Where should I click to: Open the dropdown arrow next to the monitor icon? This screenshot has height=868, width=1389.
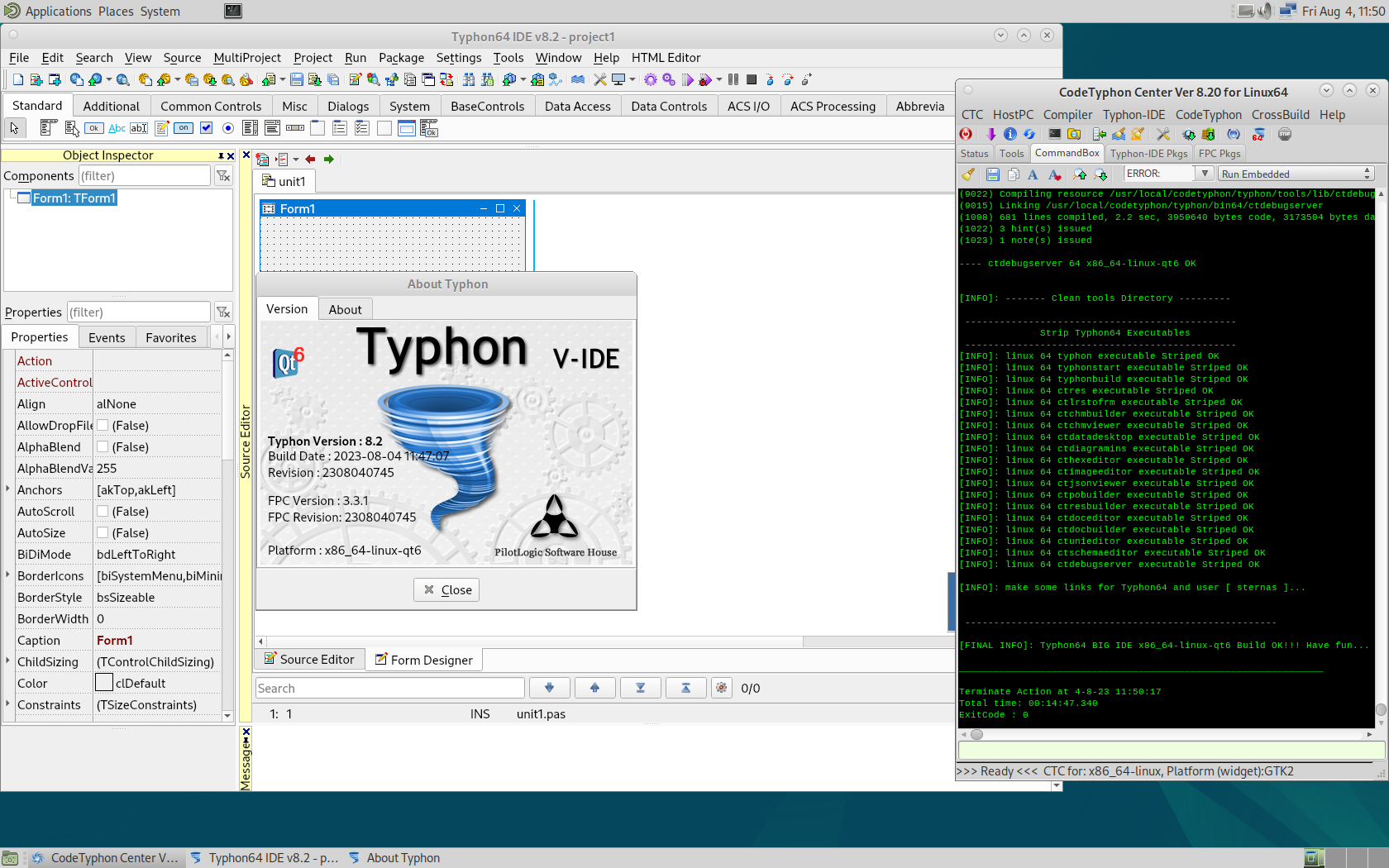pyautogui.click(x=632, y=80)
